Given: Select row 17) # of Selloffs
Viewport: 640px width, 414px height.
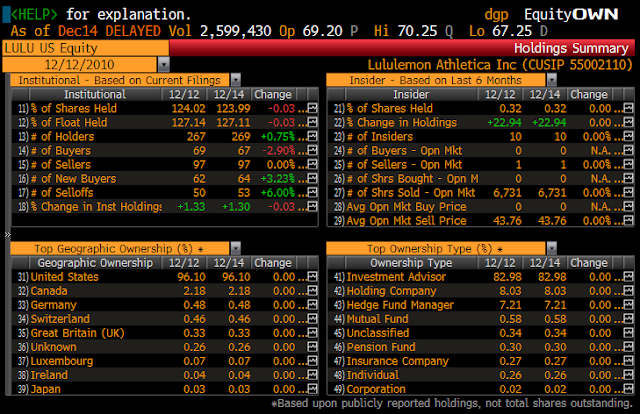Looking at the screenshot, I should click(164, 192).
